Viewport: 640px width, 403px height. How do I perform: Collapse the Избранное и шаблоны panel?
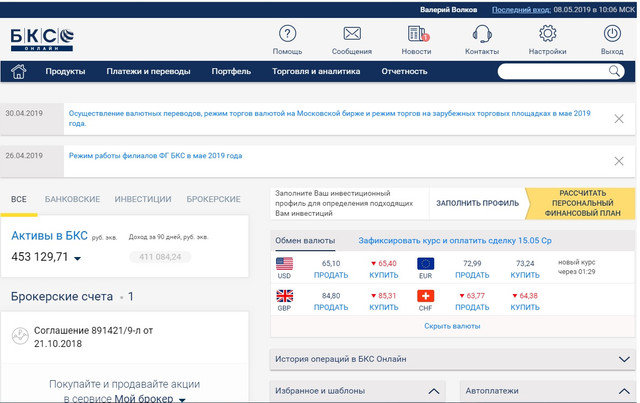point(434,391)
